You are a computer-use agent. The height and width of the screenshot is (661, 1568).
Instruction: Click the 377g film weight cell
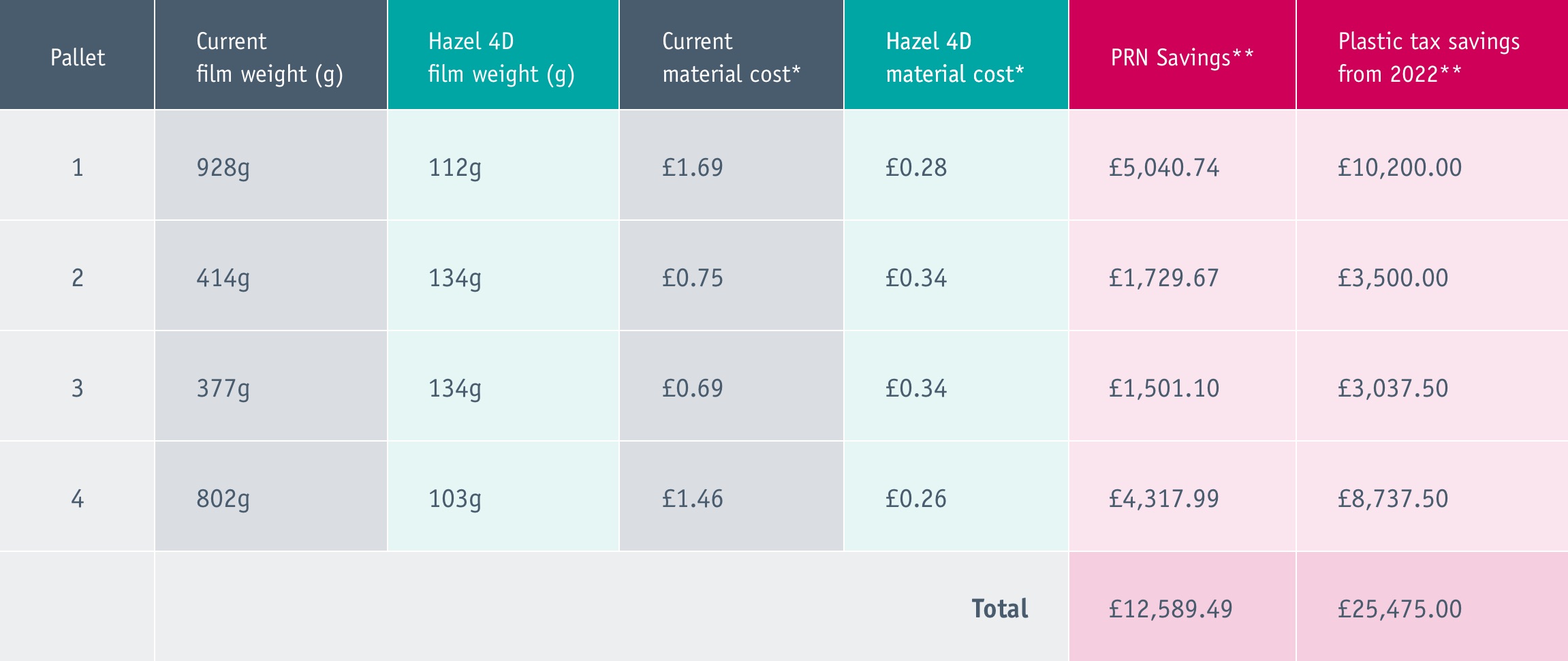223,388
